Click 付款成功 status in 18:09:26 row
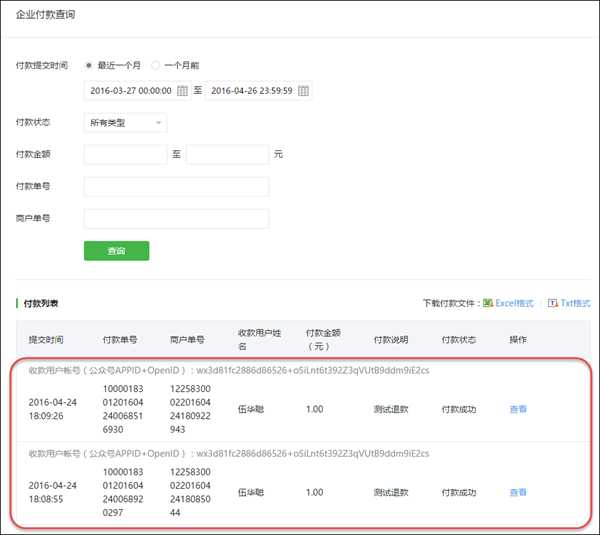 459,409
